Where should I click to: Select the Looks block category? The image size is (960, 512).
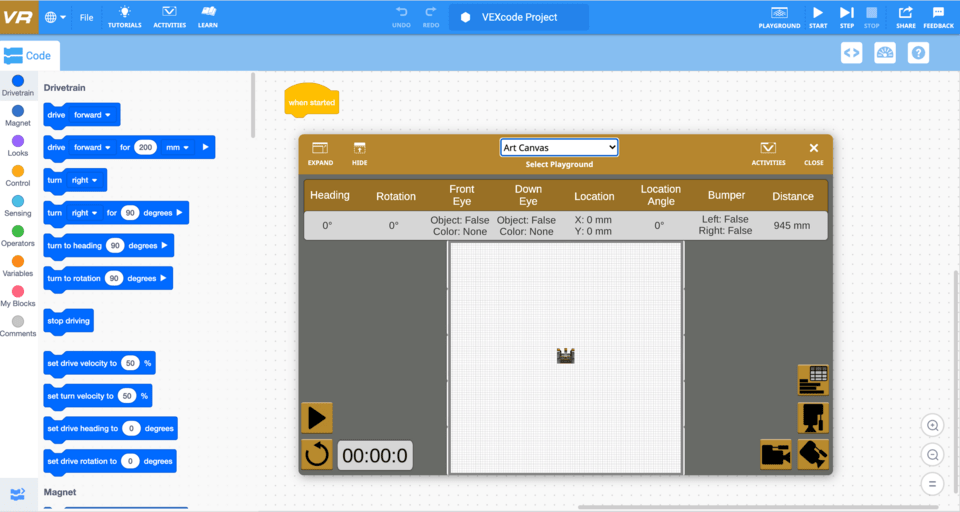tap(18, 145)
